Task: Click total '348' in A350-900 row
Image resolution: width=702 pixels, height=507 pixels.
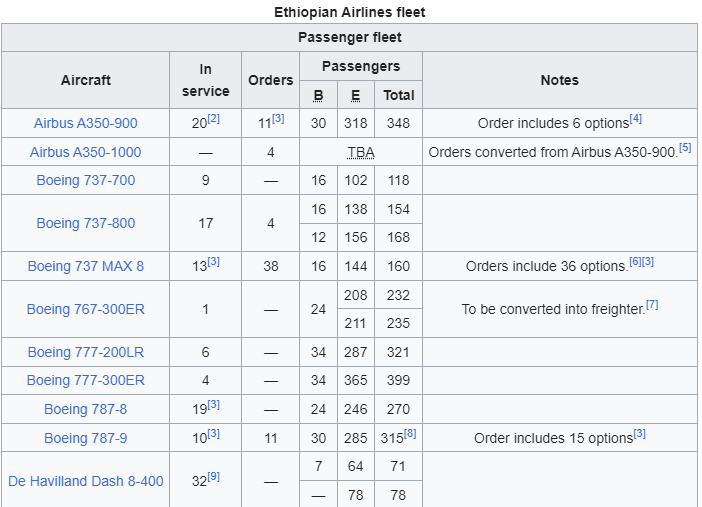Action: (x=398, y=123)
